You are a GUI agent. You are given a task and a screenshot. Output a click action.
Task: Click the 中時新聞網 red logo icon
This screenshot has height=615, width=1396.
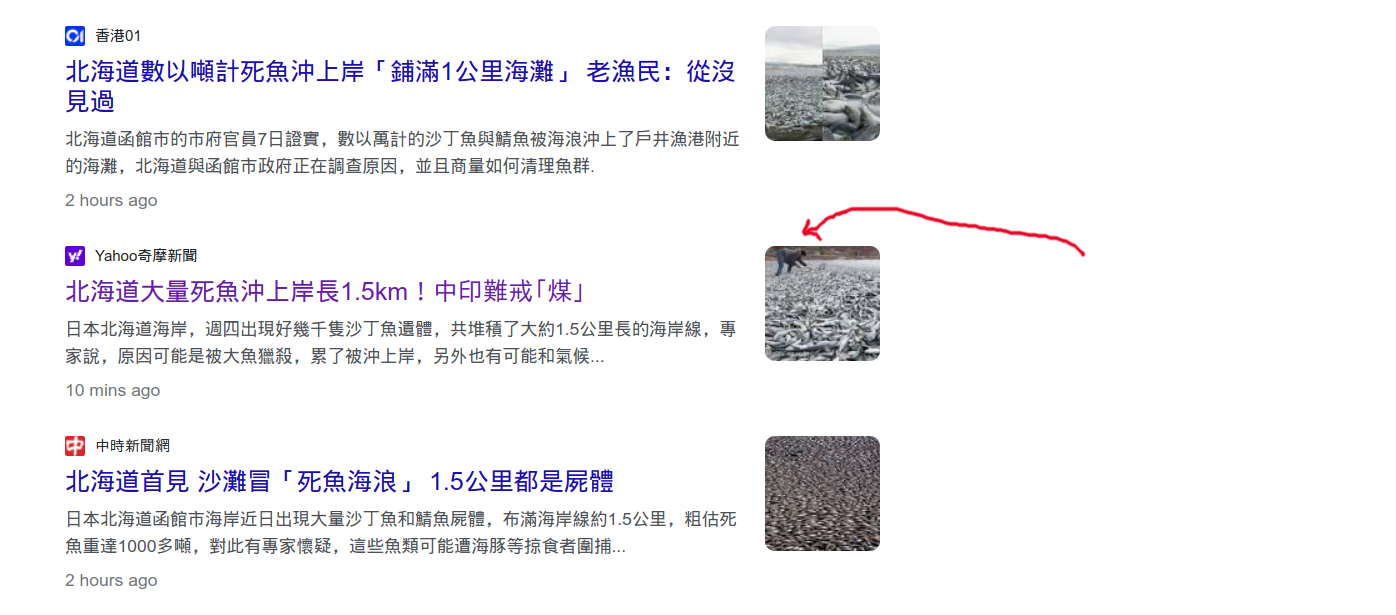click(75, 446)
